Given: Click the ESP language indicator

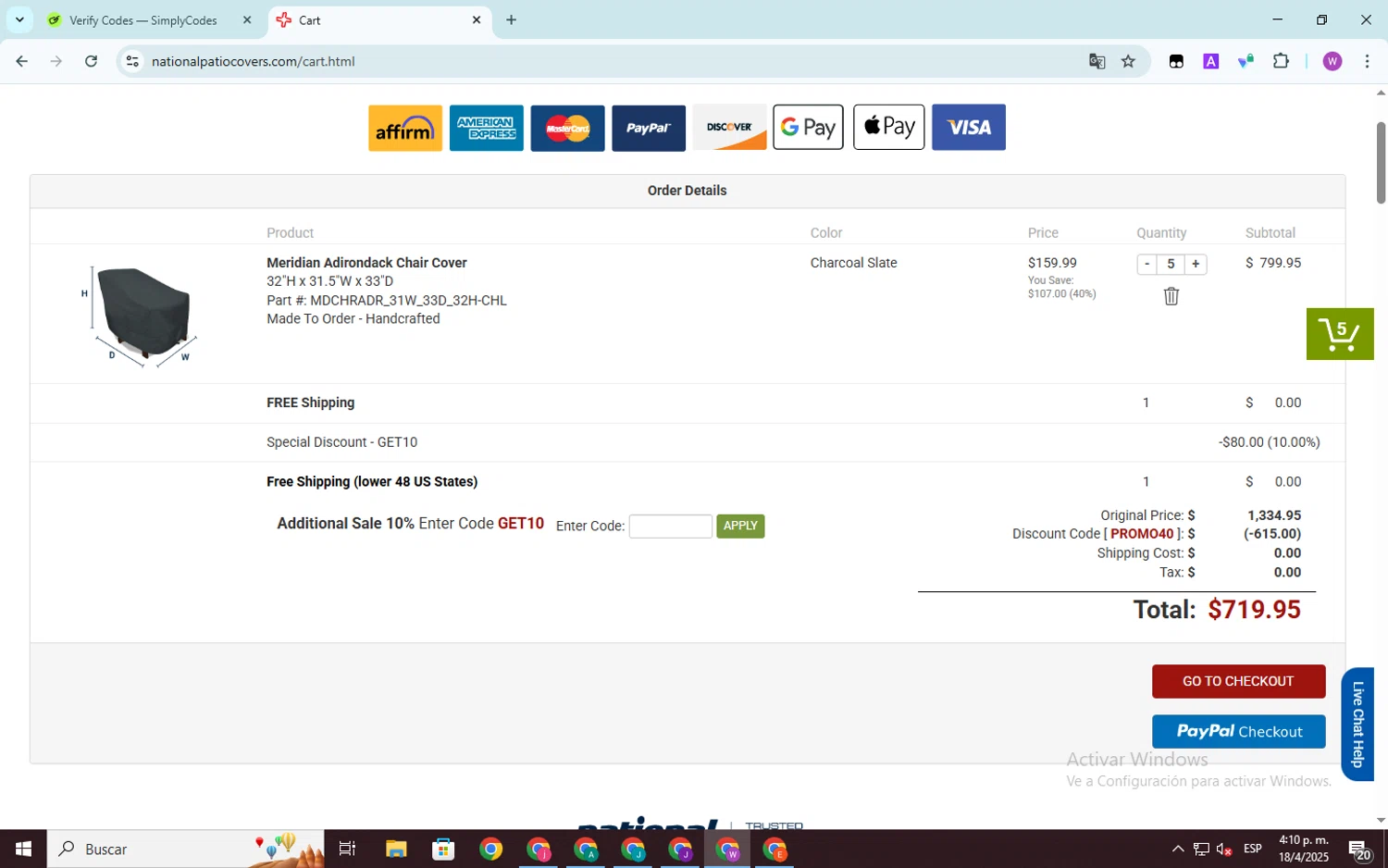Looking at the screenshot, I should coord(1253,849).
